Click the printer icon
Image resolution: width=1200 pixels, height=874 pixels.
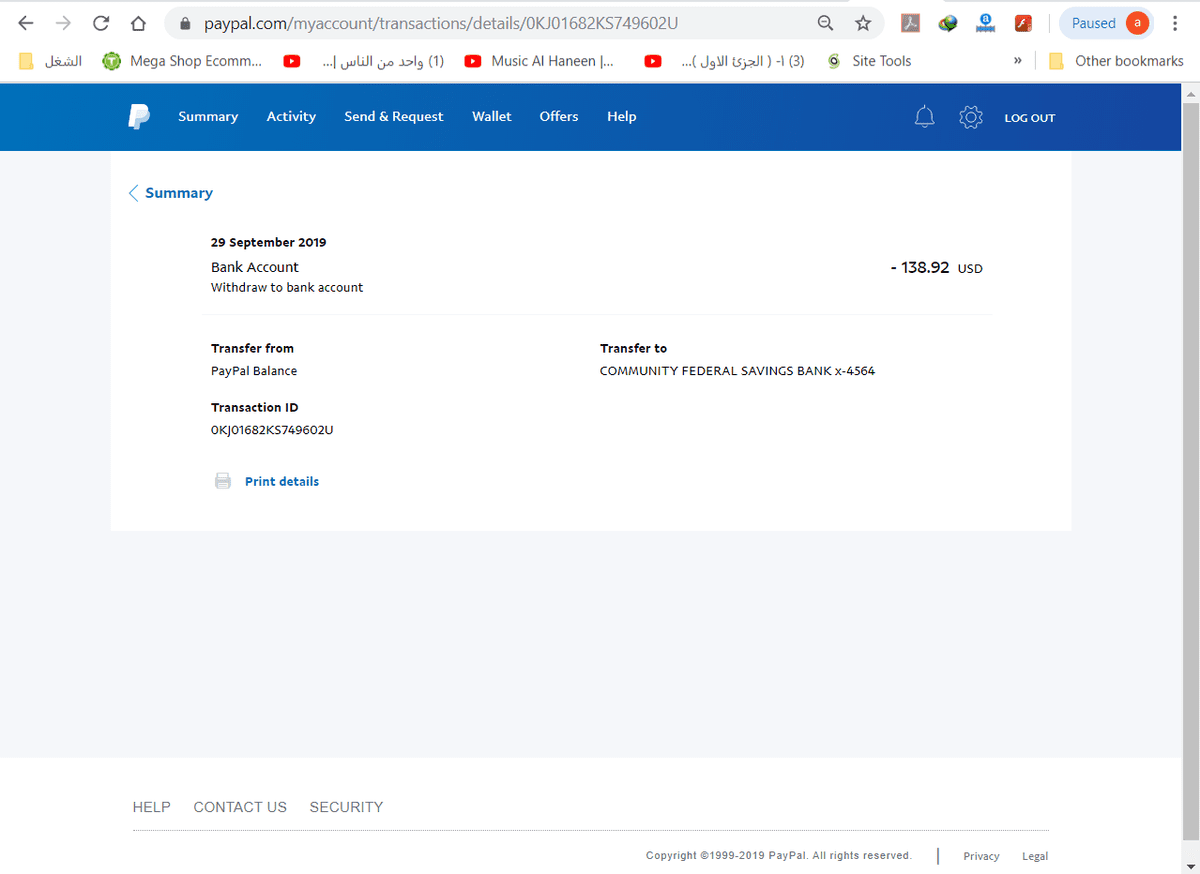223,481
